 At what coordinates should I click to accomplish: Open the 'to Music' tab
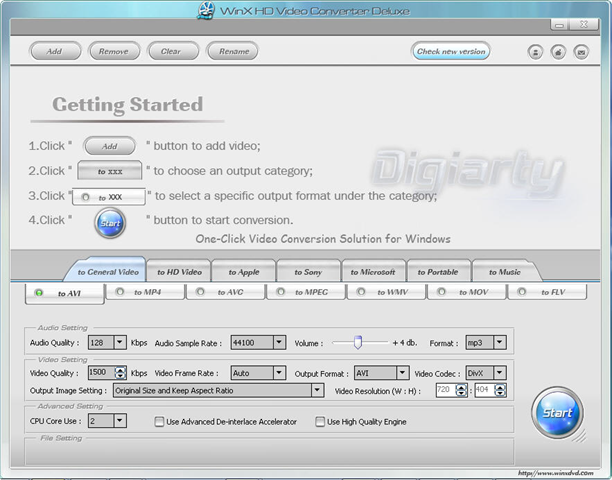pyautogui.click(x=505, y=272)
